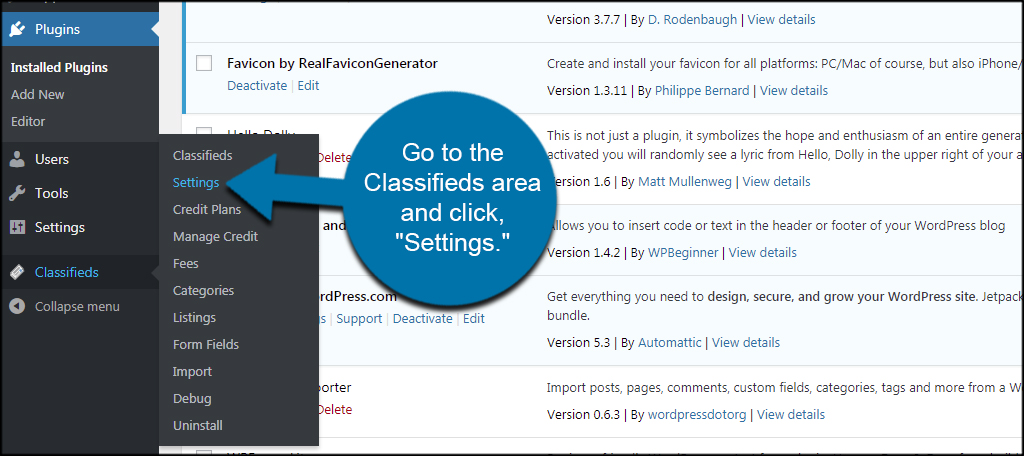This screenshot has width=1024, height=456.
Task: Open the plugin Editor menu item
Action: [28, 122]
